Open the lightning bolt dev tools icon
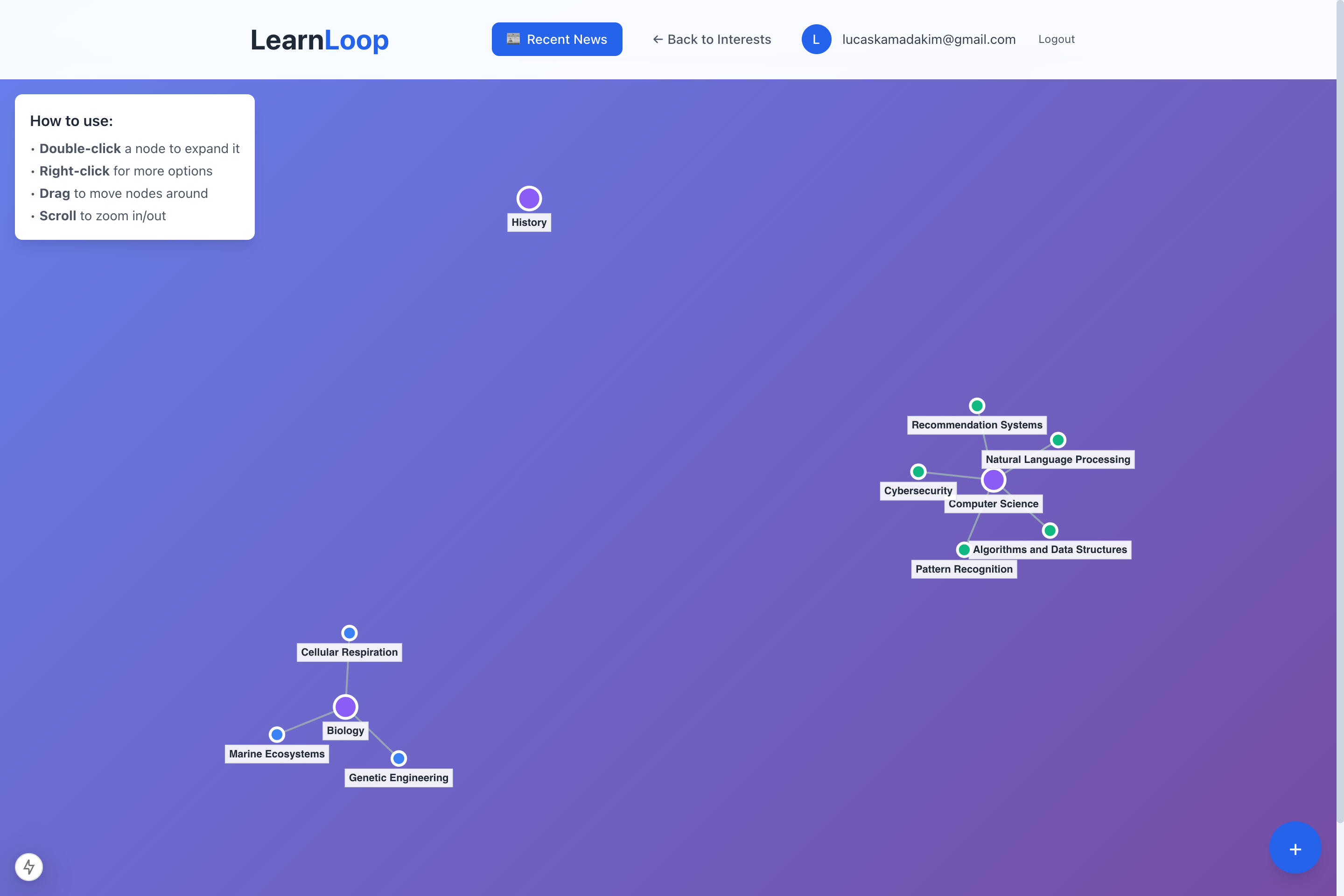The width and height of the screenshot is (1344, 896). point(28,867)
